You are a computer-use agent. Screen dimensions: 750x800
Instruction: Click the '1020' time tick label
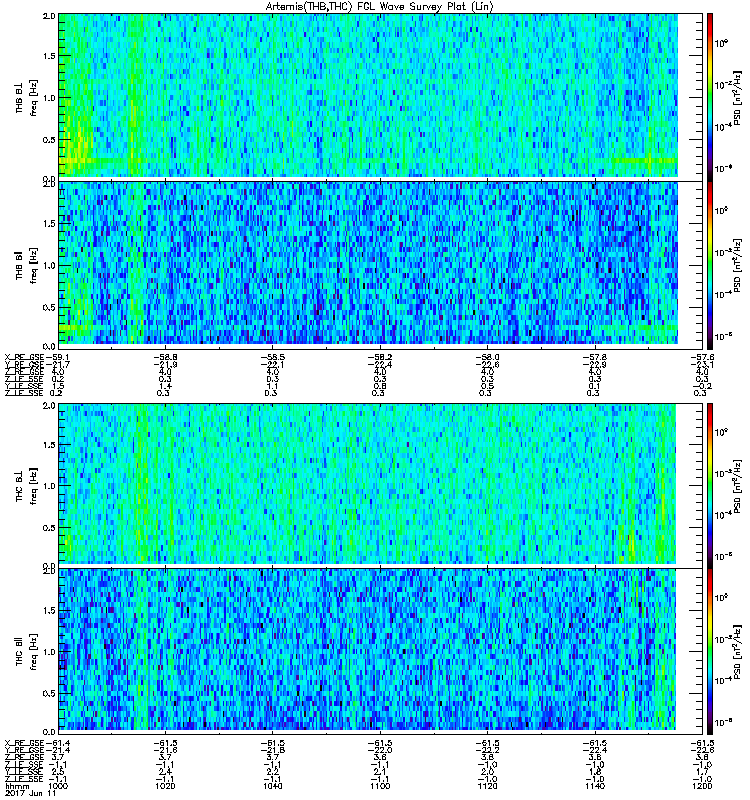(165, 786)
